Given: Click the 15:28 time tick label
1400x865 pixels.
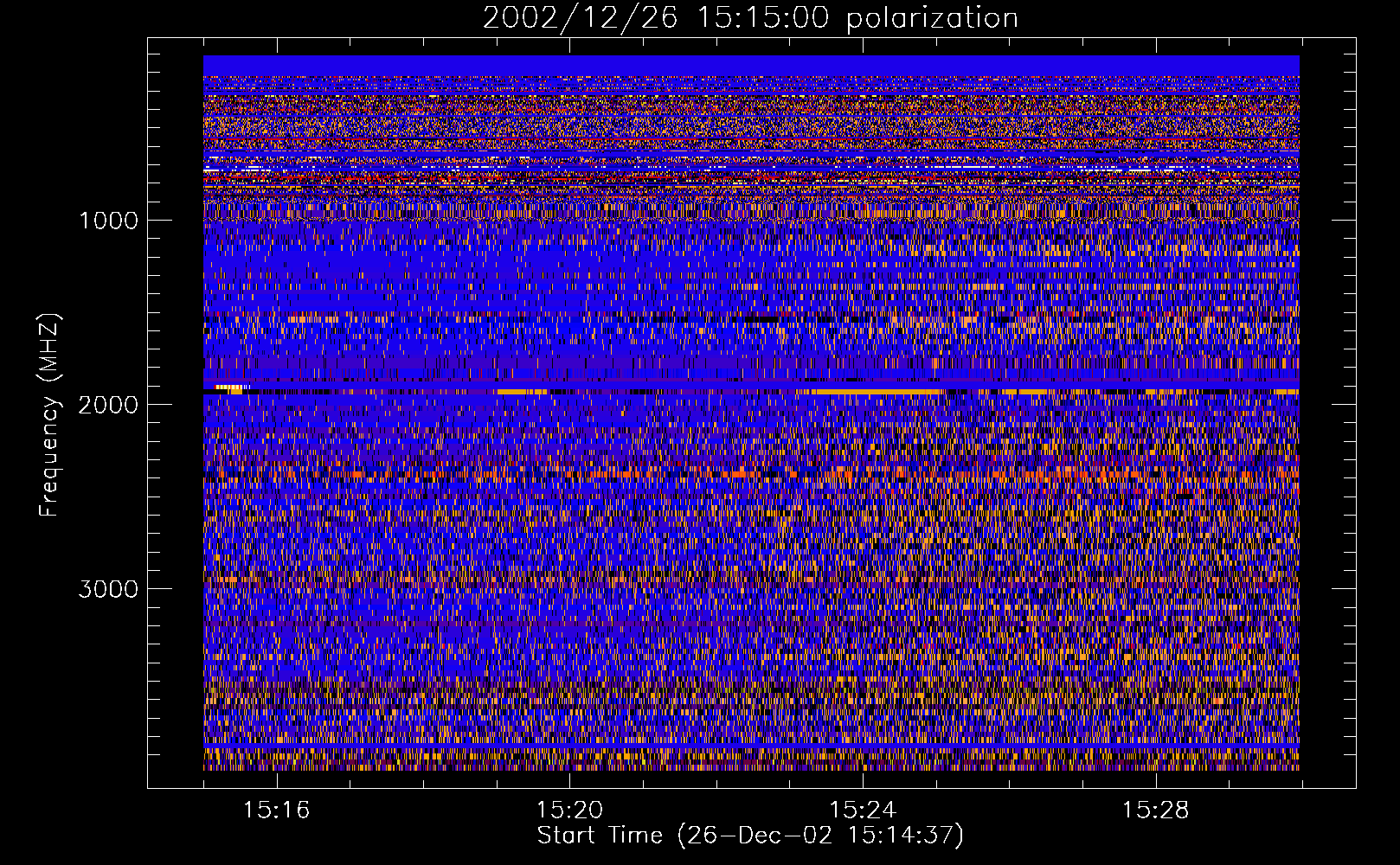Looking at the screenshot, I should coord(1156,811).
